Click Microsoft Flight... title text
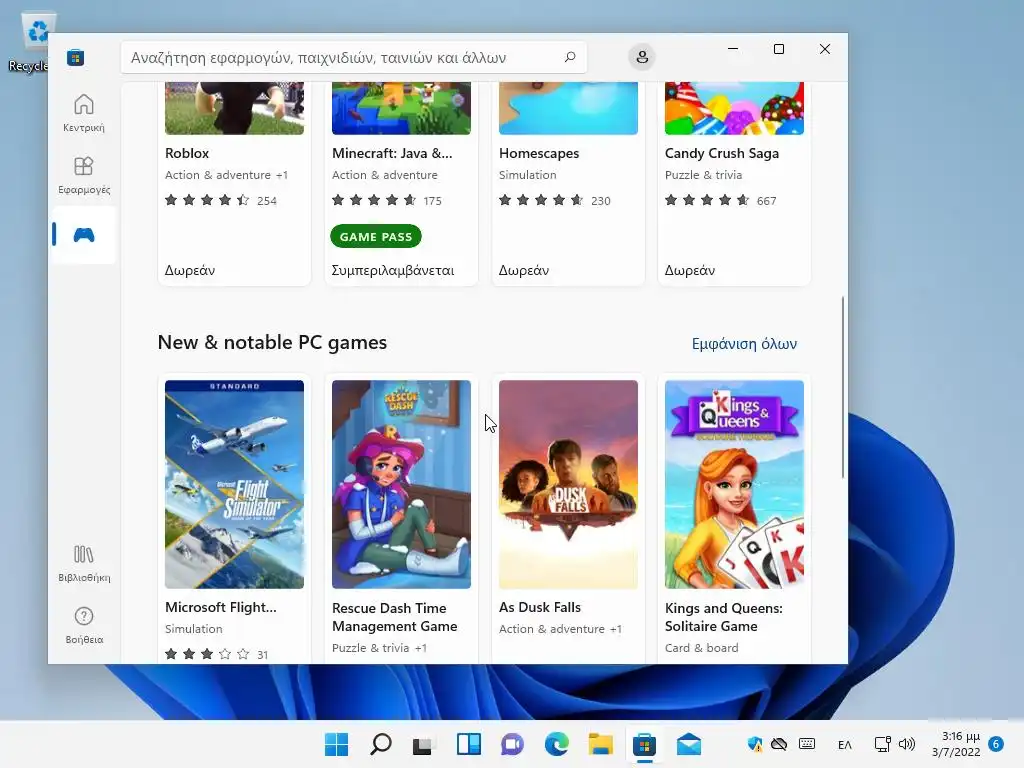Screen dimensions: 1024x768 [221, 607]
